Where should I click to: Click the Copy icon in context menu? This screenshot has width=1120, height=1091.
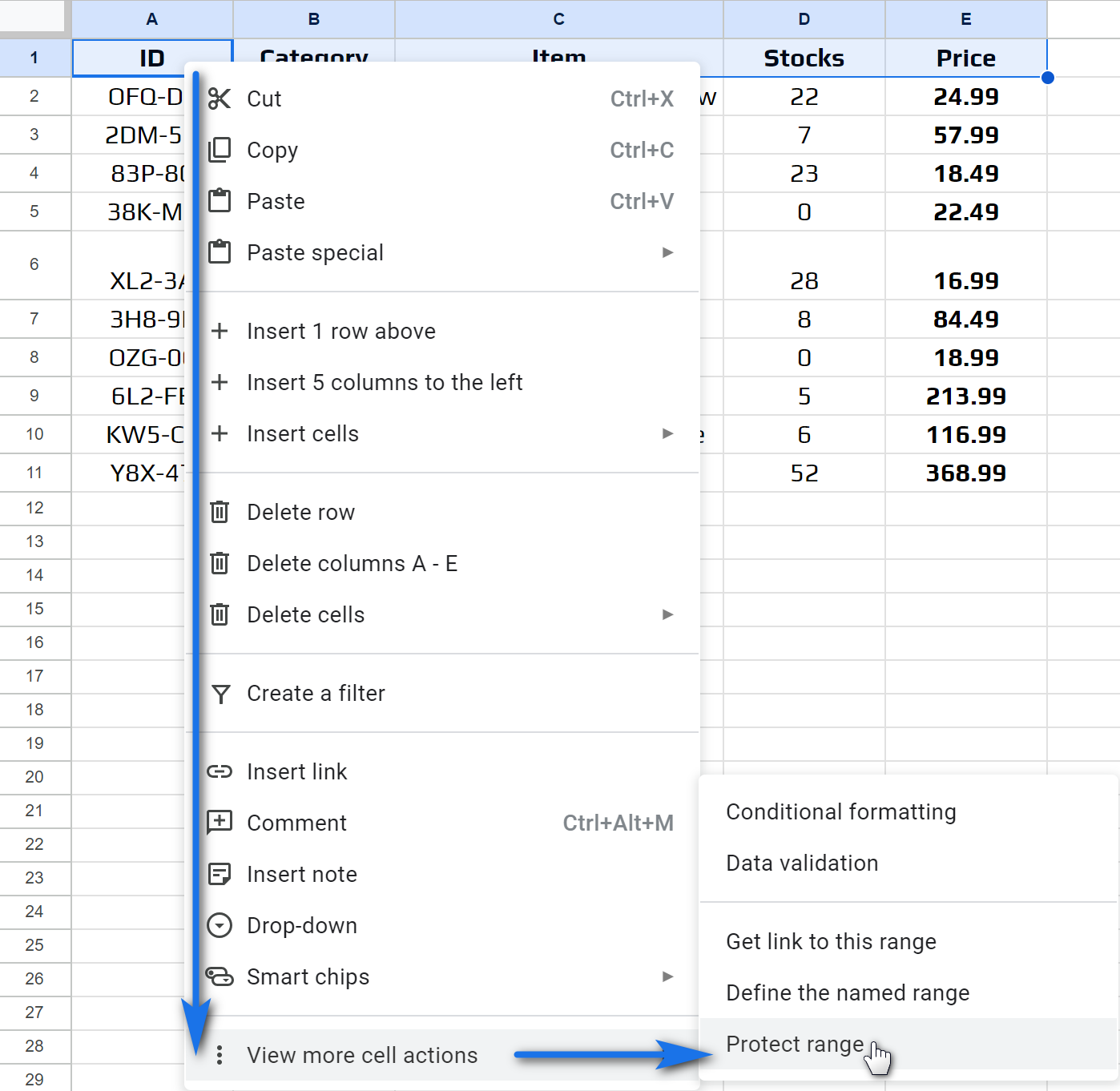tap(220, 150)
